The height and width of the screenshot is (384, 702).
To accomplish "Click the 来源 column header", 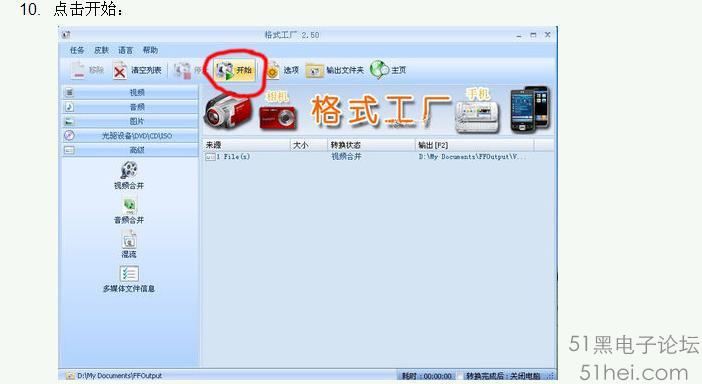I will point(247,145).
